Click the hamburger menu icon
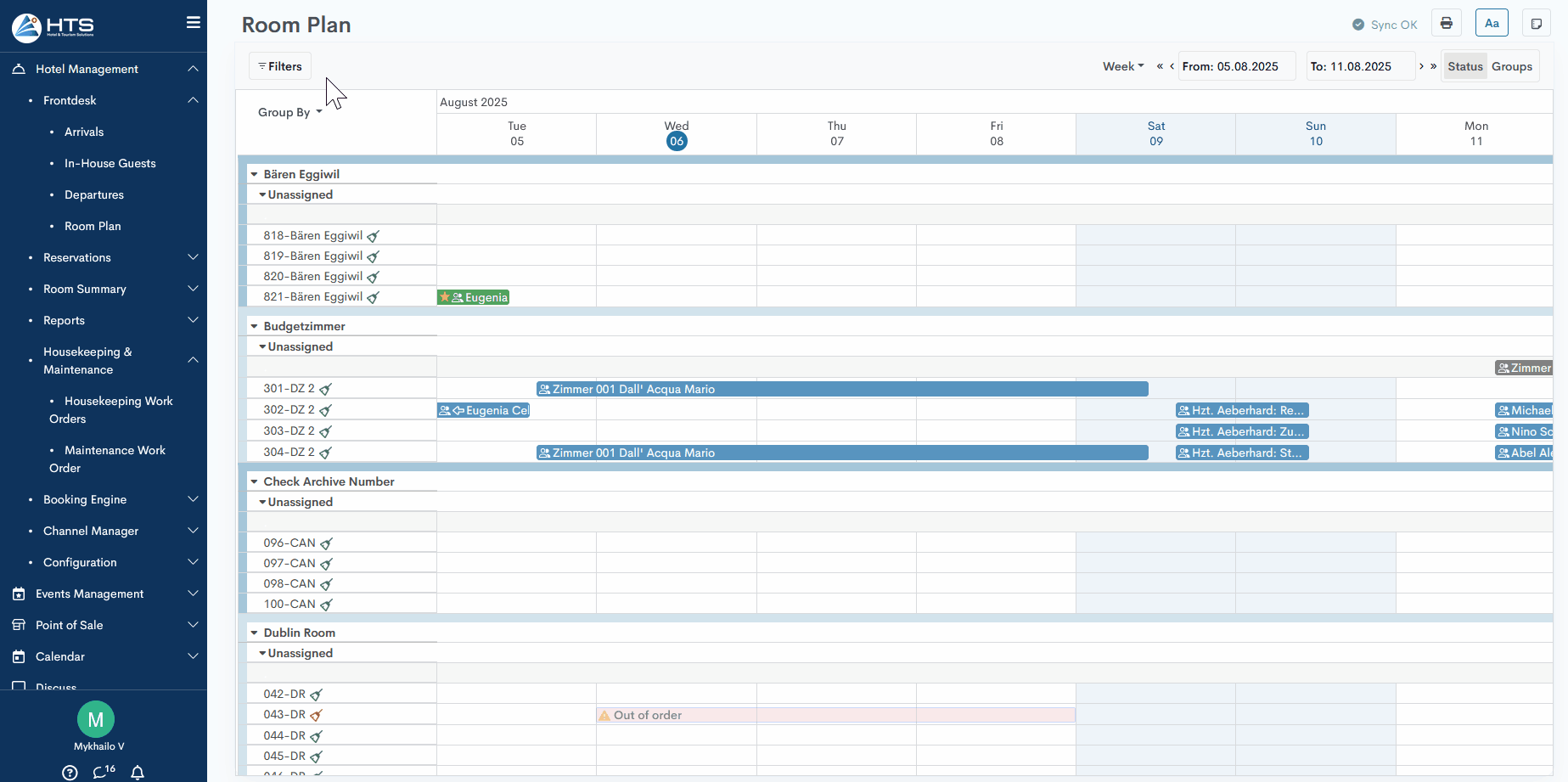Screen dimensions: 1568x782 pos(194,23)
